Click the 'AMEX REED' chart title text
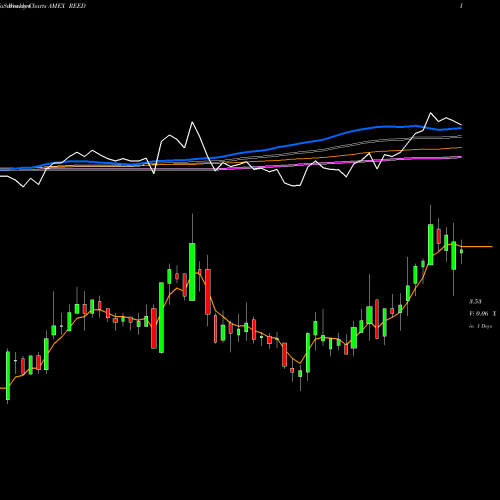Screen dimensions: 500x500 pyautogui.click(x=67, y=6)
